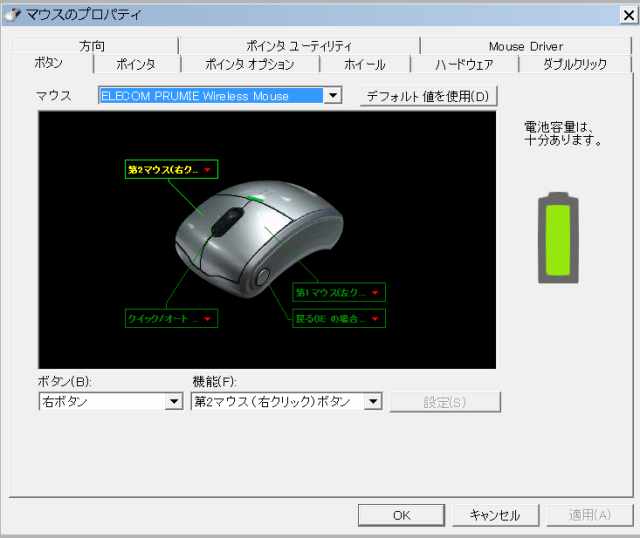The height and width of the screenshot is (538, 640).
Task: Open the ダブルクリック tab
Action: (574, 64)
